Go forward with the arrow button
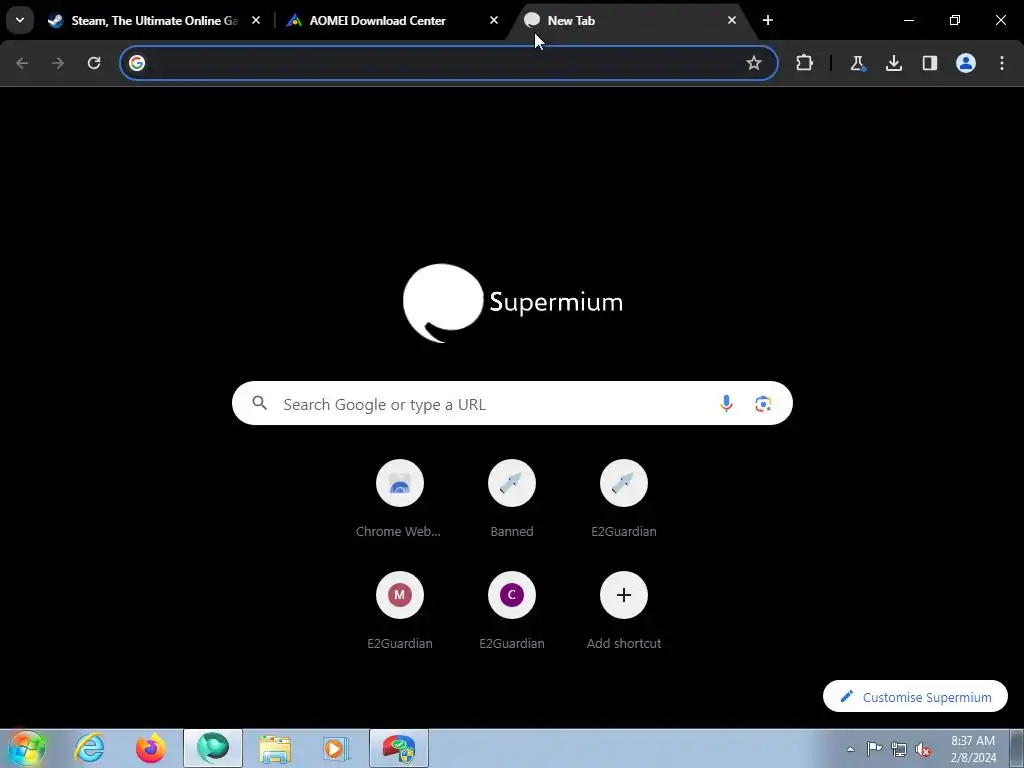1024x768 pixels. [58, 63]
